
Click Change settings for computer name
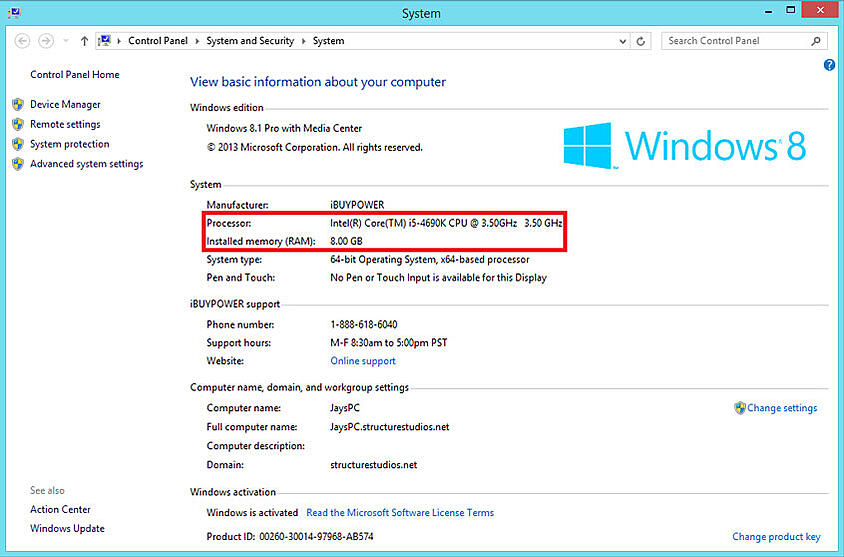(782, 408)
